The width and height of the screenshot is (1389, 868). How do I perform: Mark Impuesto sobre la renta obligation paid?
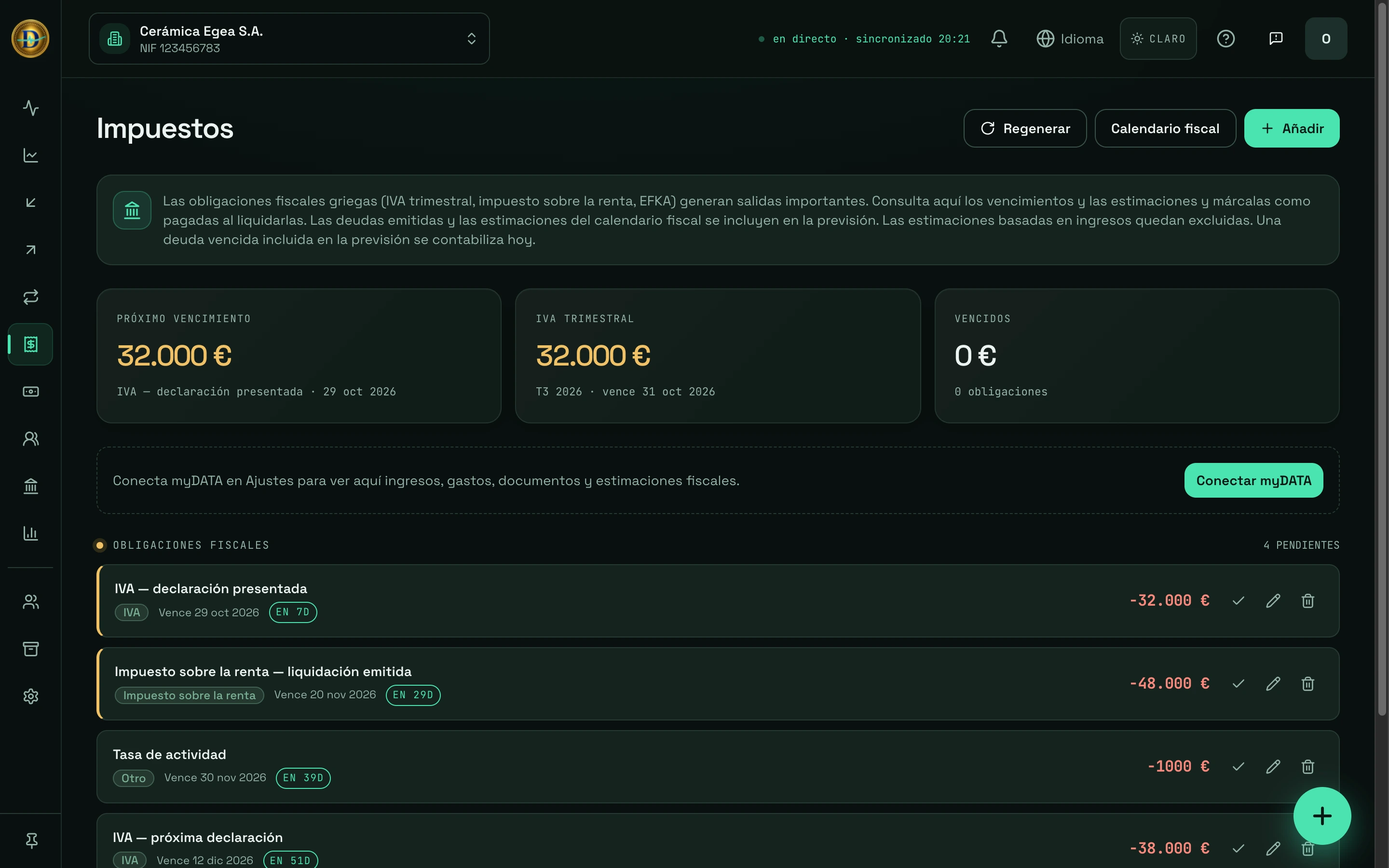click(1238, 684)
